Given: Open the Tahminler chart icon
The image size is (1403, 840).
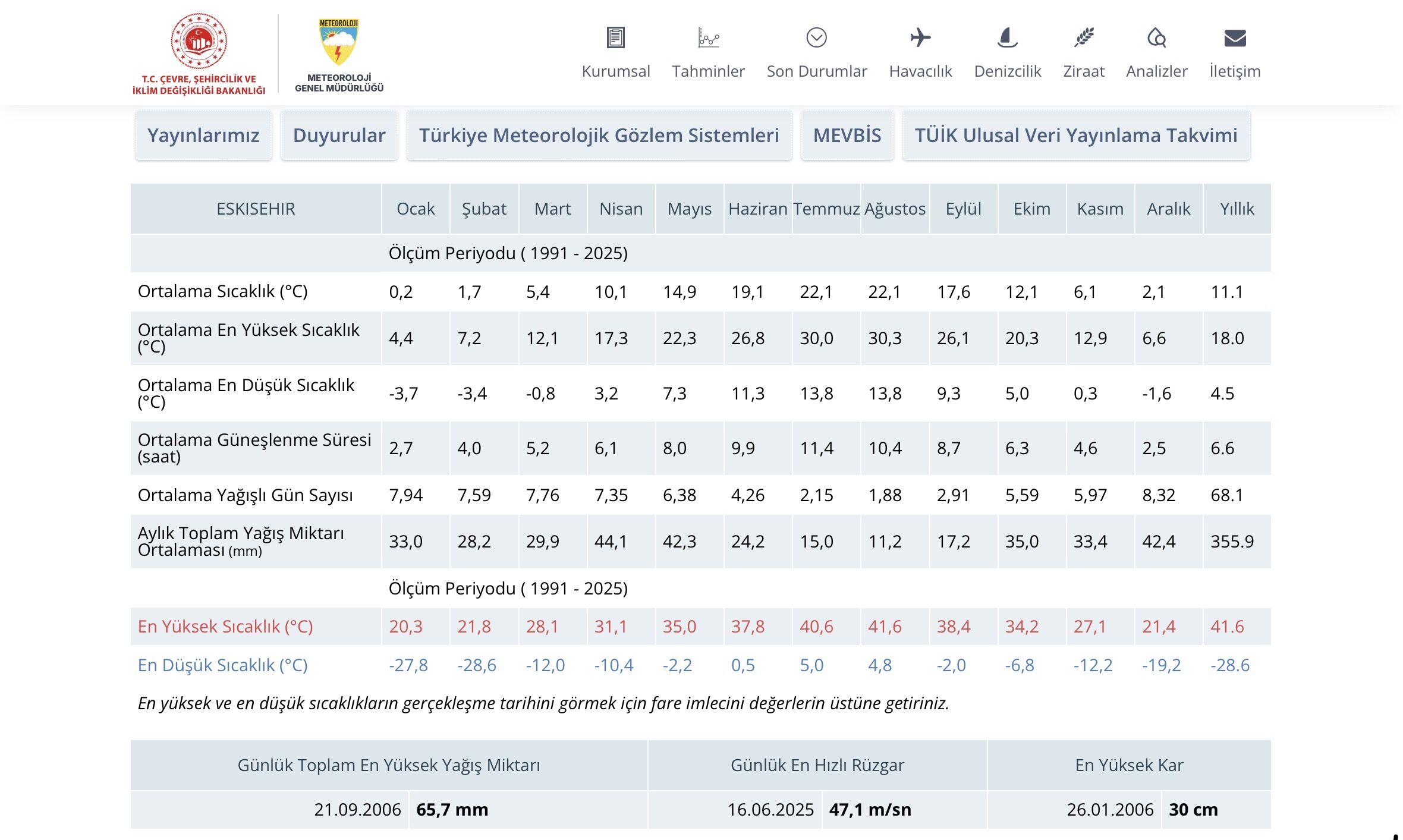Looking at the screenshot, I should (708, 37).
